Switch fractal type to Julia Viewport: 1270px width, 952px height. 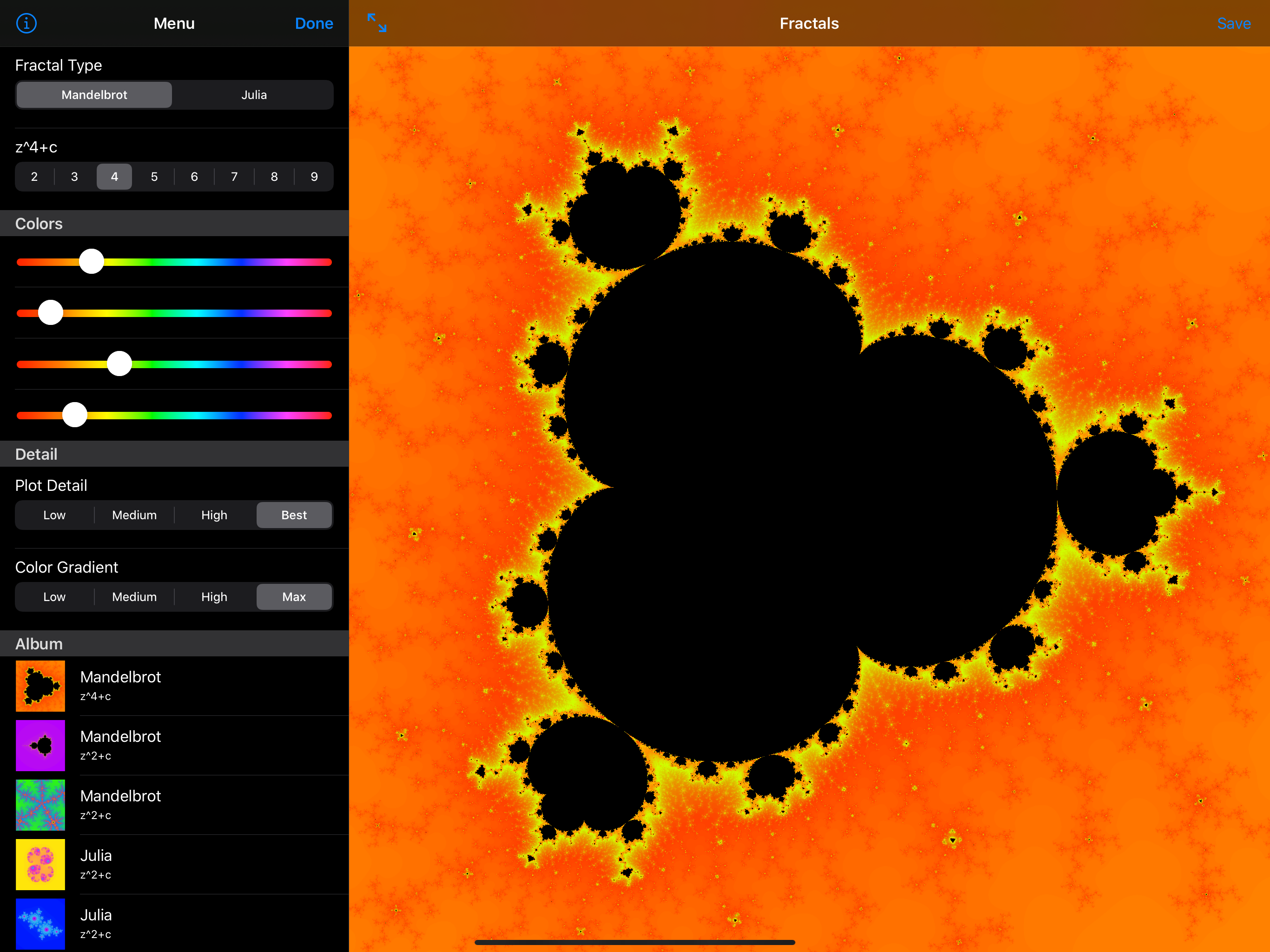click(254, 95)
